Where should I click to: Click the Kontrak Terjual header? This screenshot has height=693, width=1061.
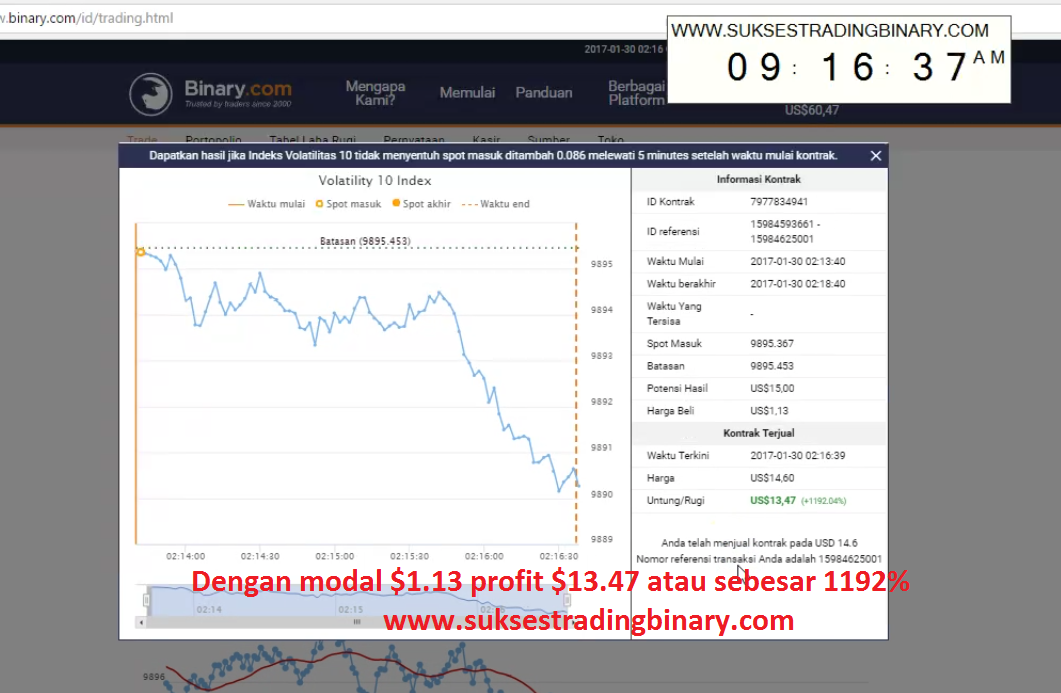759,433
